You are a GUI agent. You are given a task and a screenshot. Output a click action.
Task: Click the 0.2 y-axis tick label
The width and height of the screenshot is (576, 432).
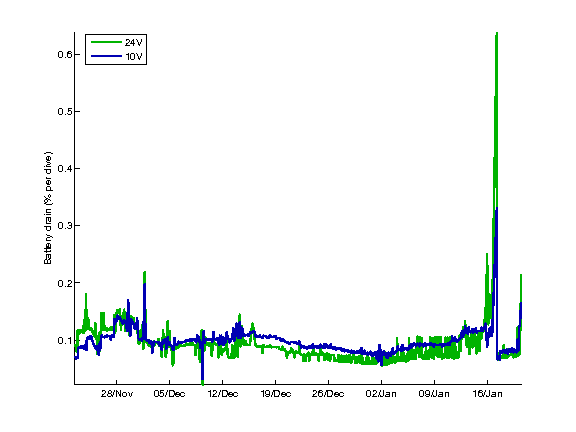coord(64,283)
